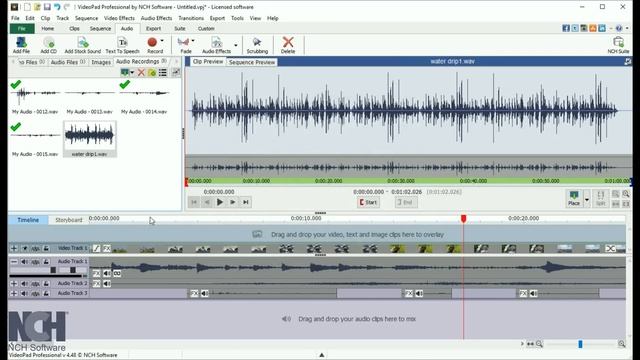Toggle the speaker icon on the first Audio Track 3 clip

204,293
